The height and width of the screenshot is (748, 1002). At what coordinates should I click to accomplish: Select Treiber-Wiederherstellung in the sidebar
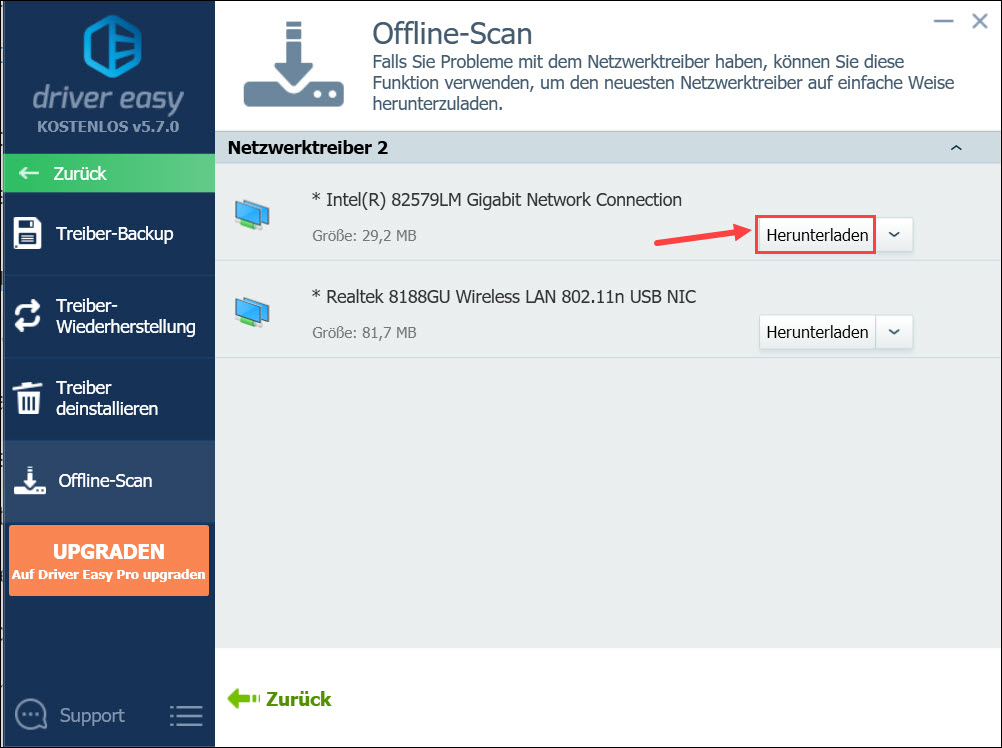(x=109, y=316)
